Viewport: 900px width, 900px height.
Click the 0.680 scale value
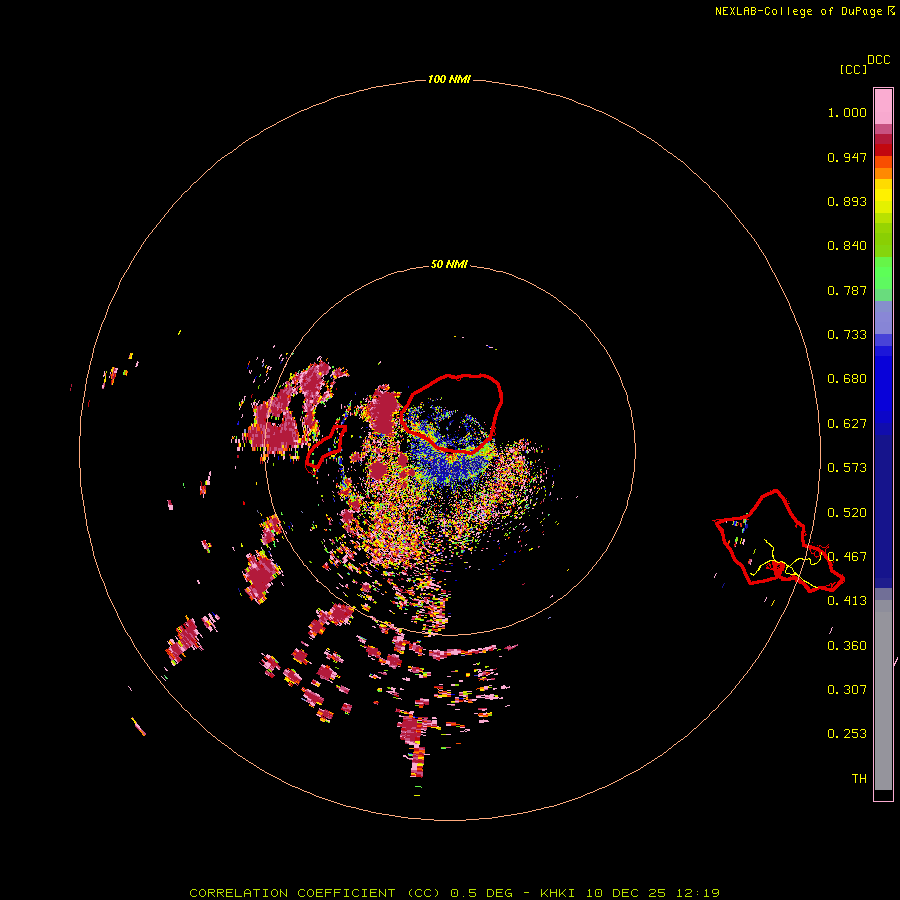(847, 379)
